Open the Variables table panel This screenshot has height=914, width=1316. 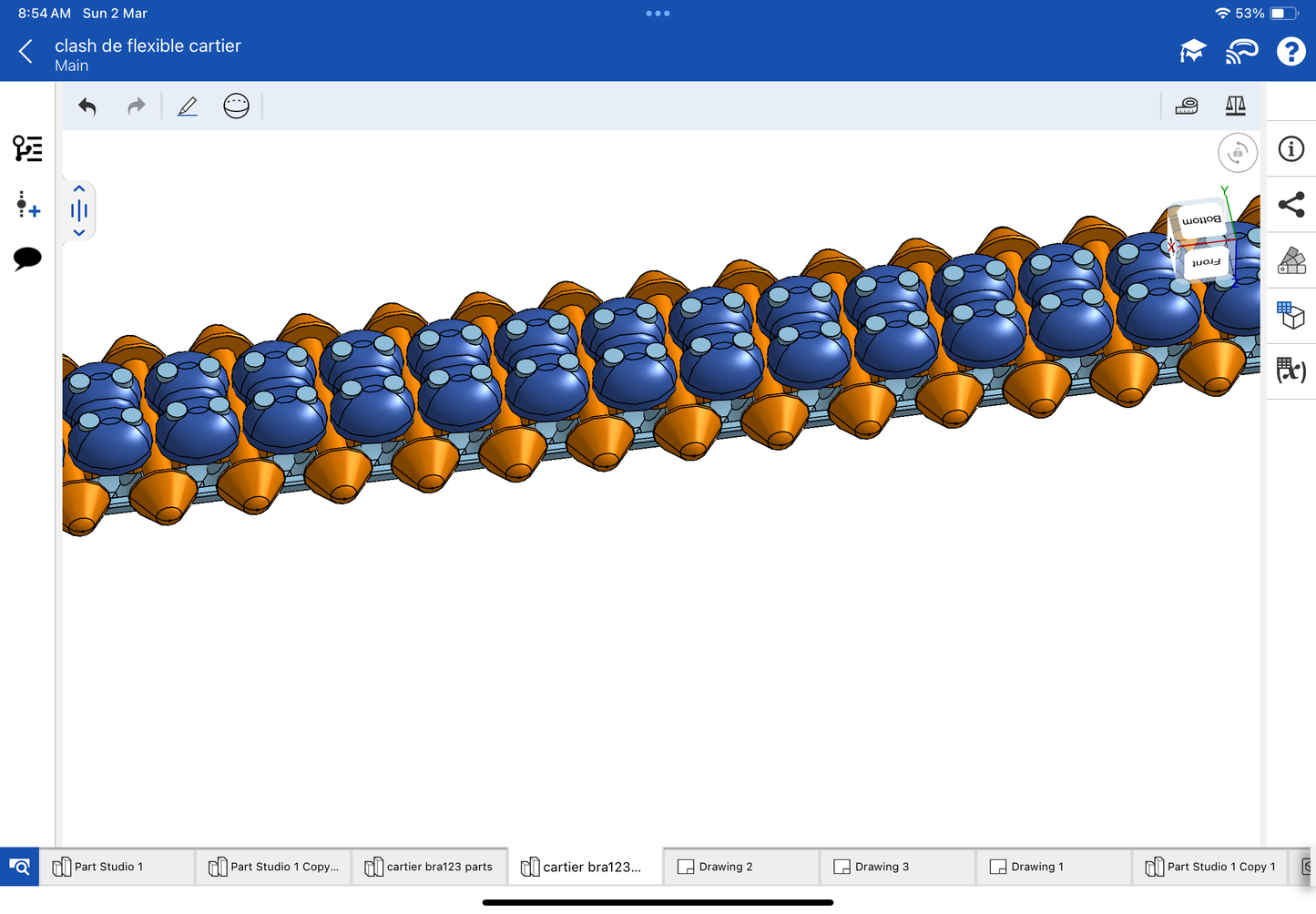point(1291,371)
